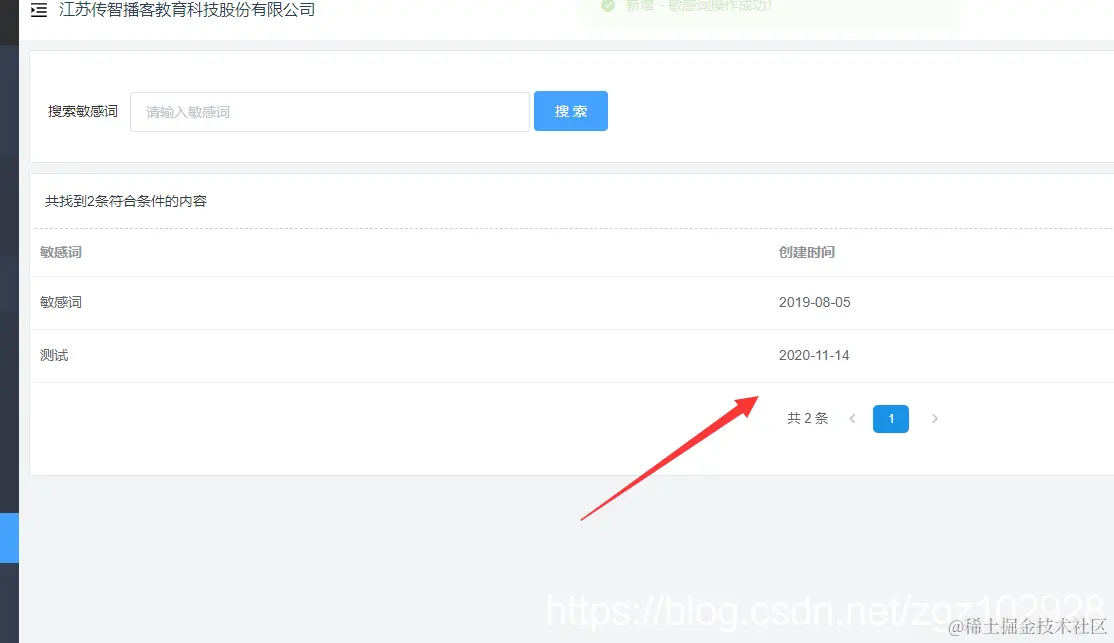Select the 测试 table cell
The width and height of the screenshot is (1114, 643).
pyautogui.click(x=54, y=355)
